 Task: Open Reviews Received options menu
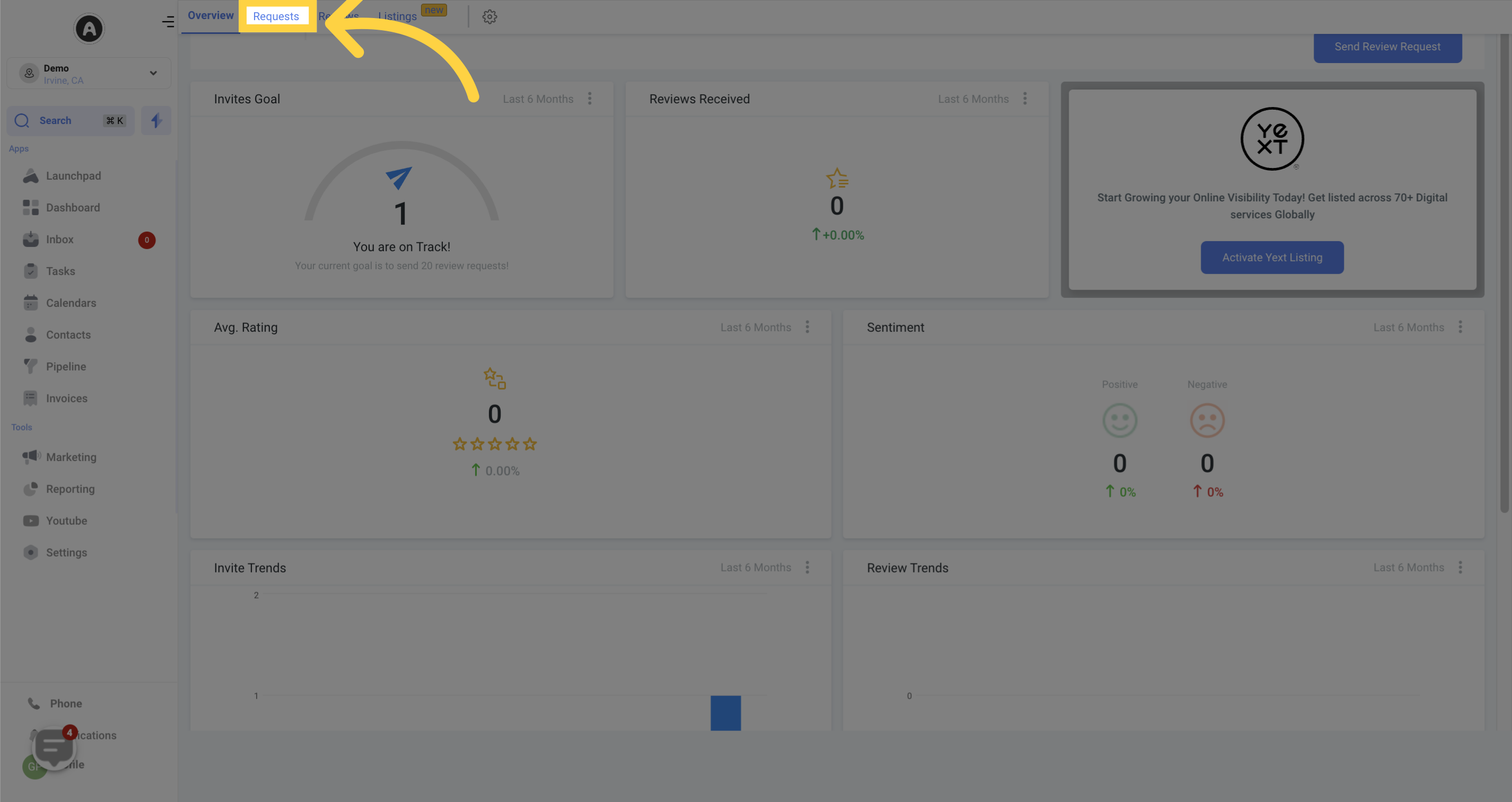pos(1025,99)
